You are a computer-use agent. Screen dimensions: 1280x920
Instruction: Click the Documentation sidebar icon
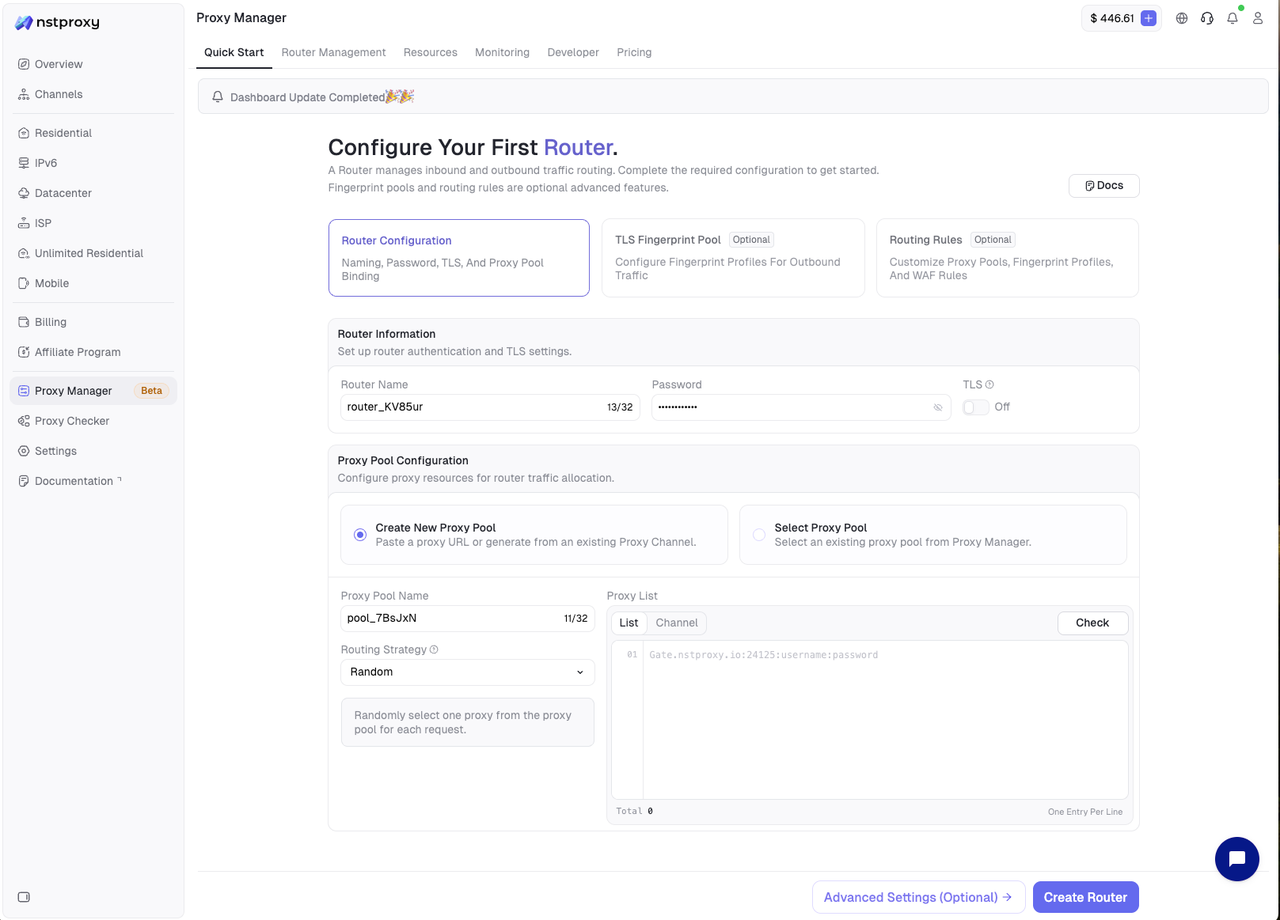pyautogui.click(x=24, y=481)
